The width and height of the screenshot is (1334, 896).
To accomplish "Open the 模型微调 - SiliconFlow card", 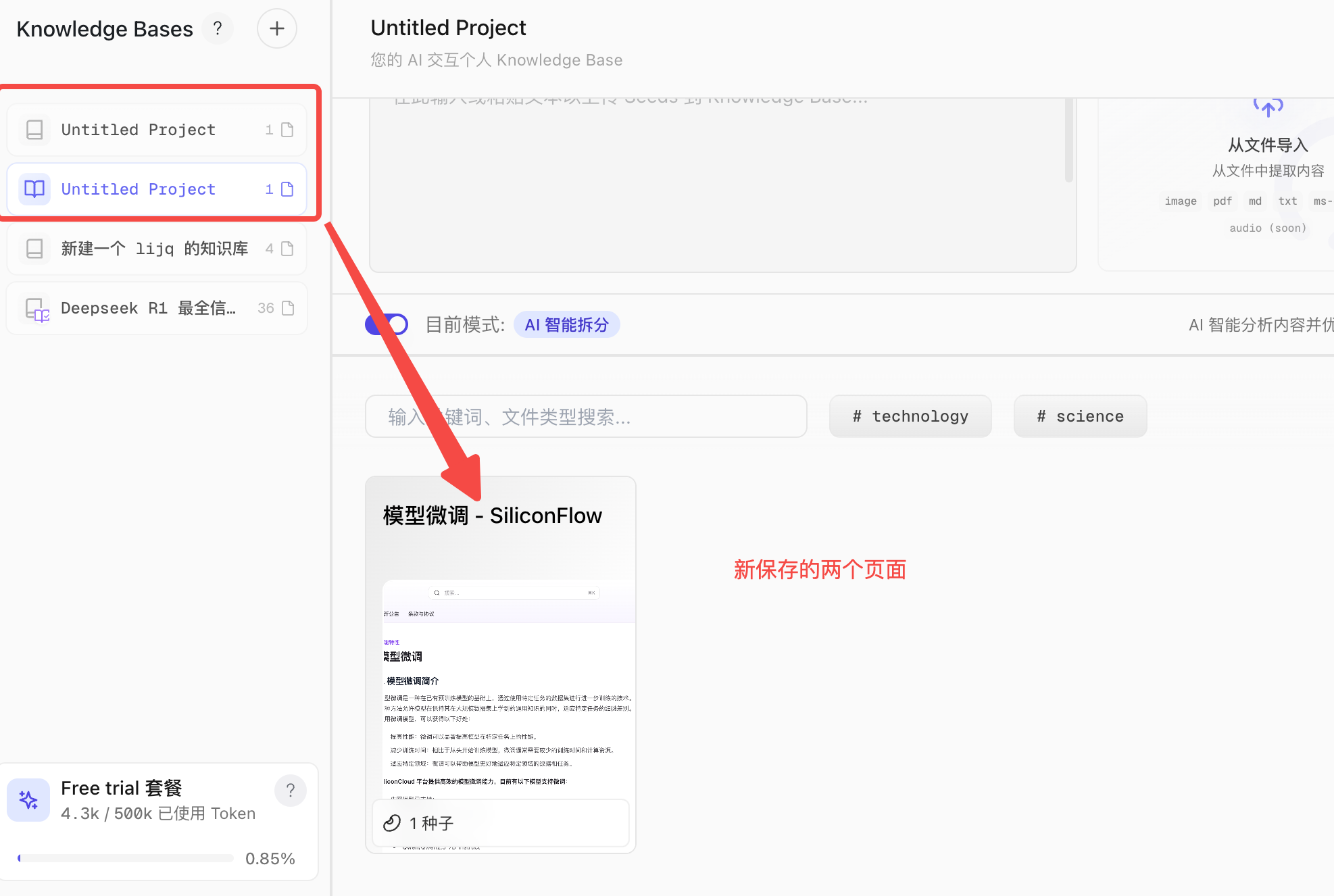I will (501, 665).
